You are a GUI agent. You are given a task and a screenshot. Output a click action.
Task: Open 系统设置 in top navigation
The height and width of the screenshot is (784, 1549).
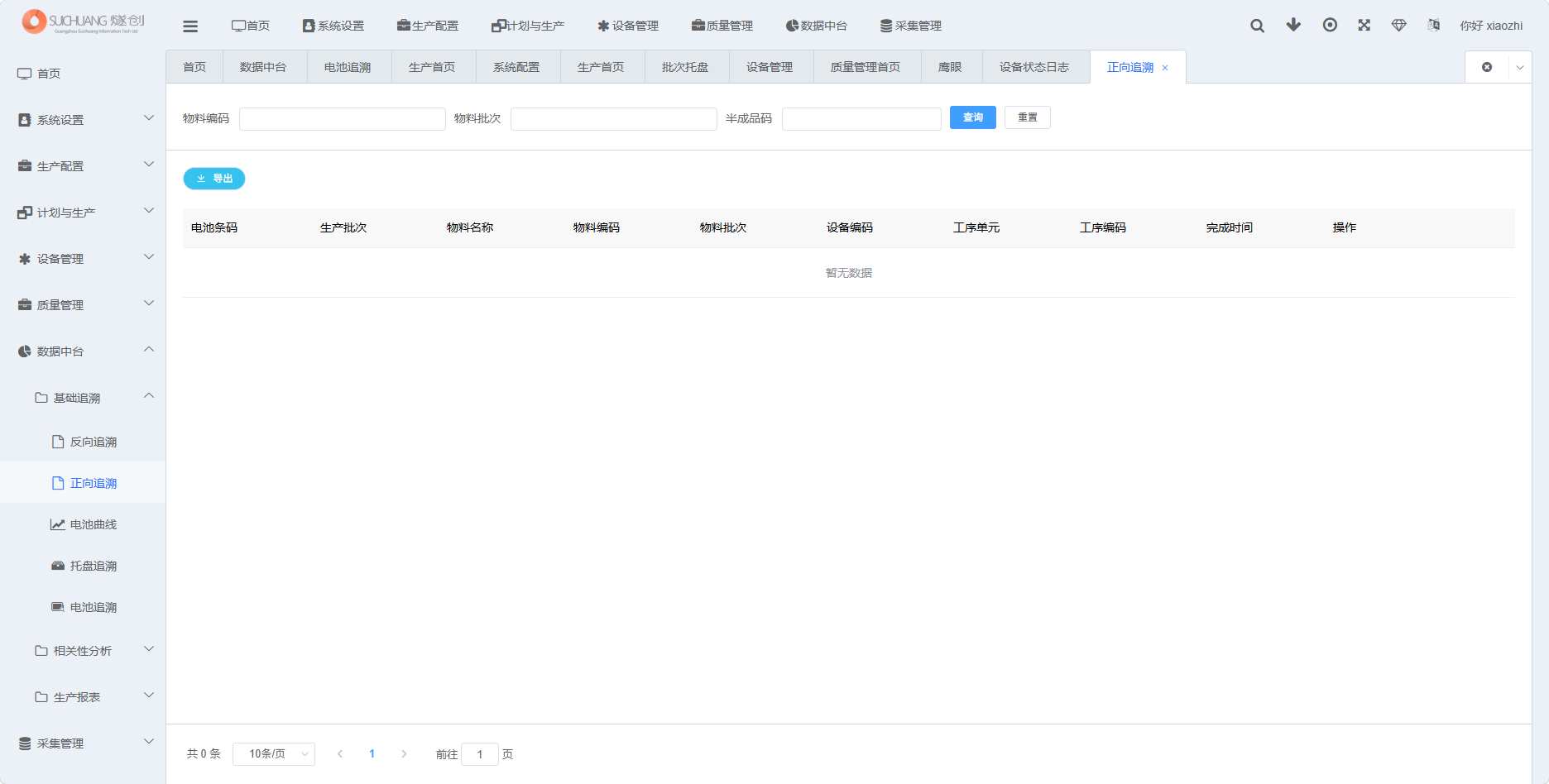point(333,26)
